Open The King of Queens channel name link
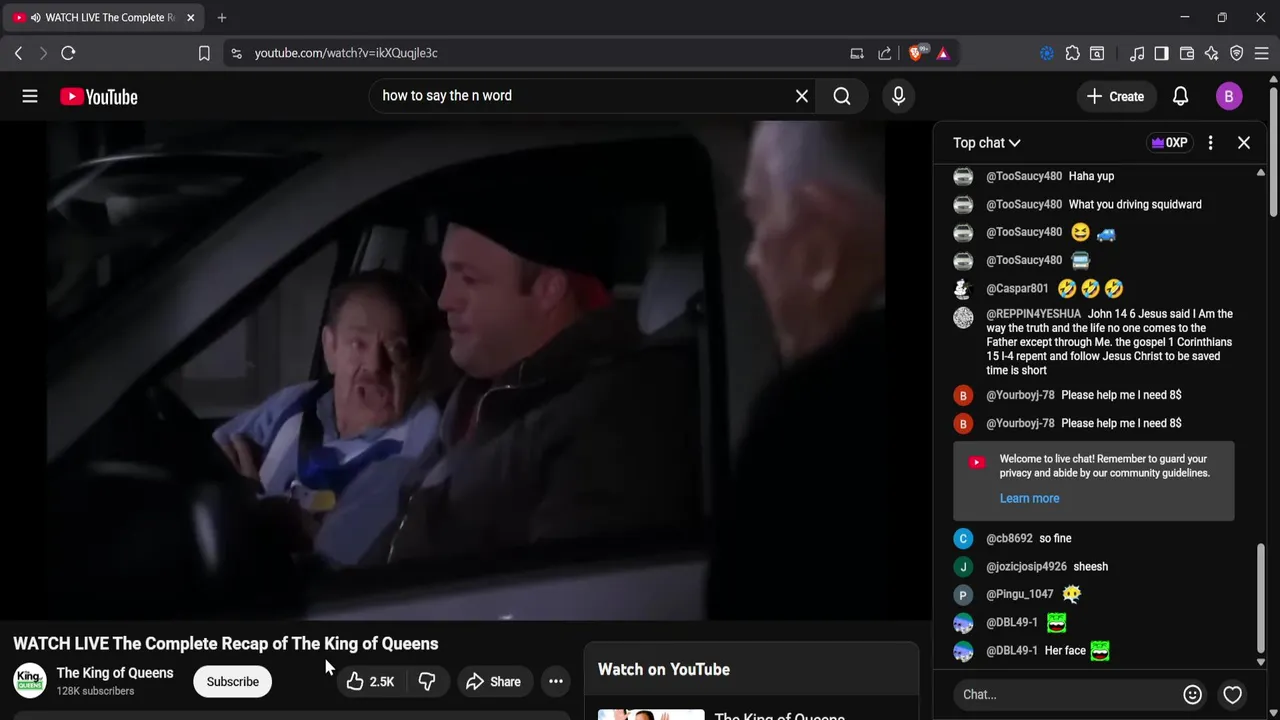1280x720 pixels. [115, 673]
